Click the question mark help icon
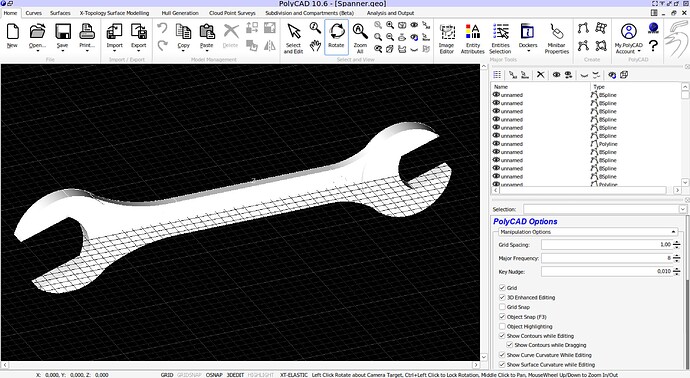This screenshot has width=690, height=378. 653,45
